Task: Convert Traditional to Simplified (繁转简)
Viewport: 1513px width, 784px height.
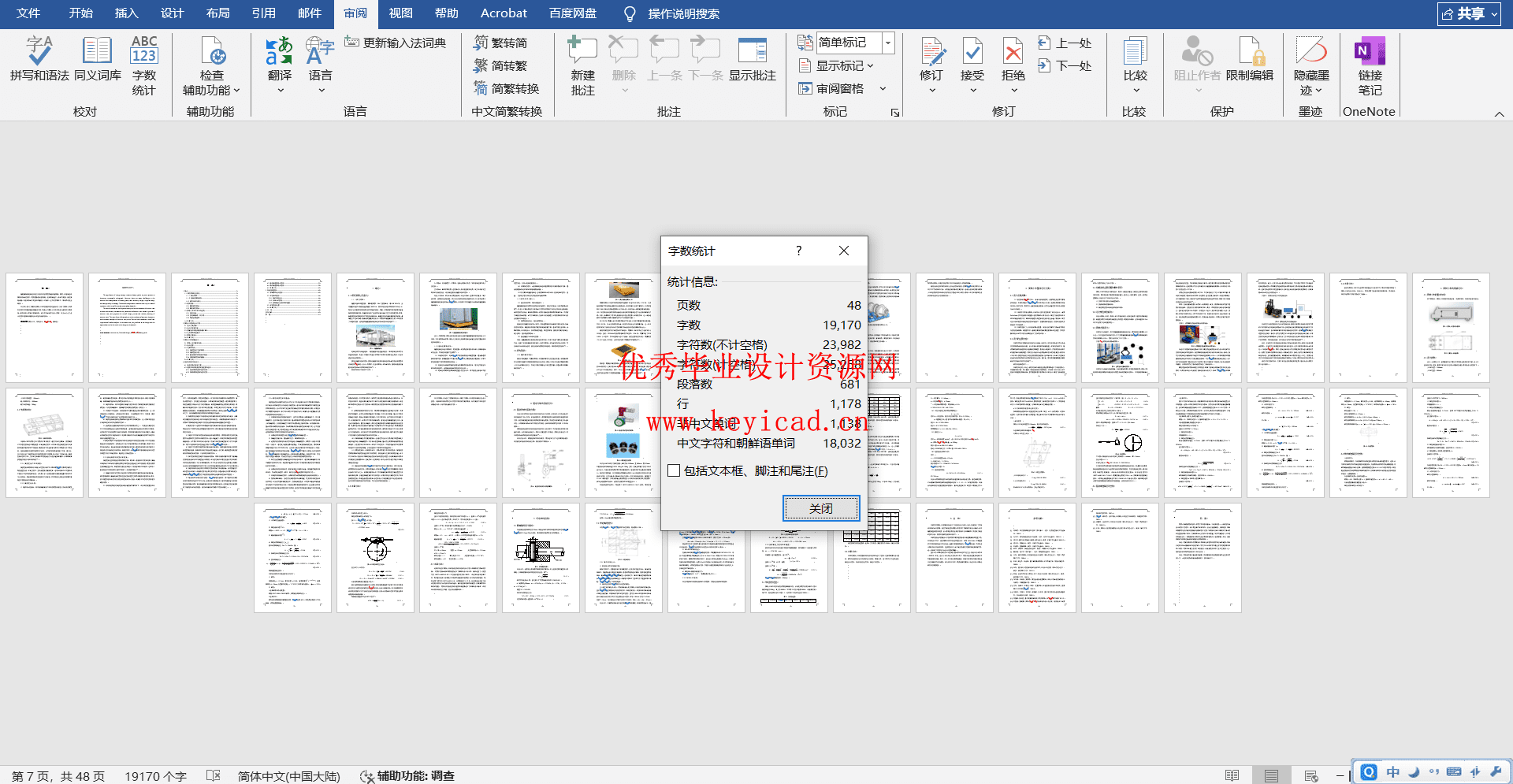Action: [500, 43]
